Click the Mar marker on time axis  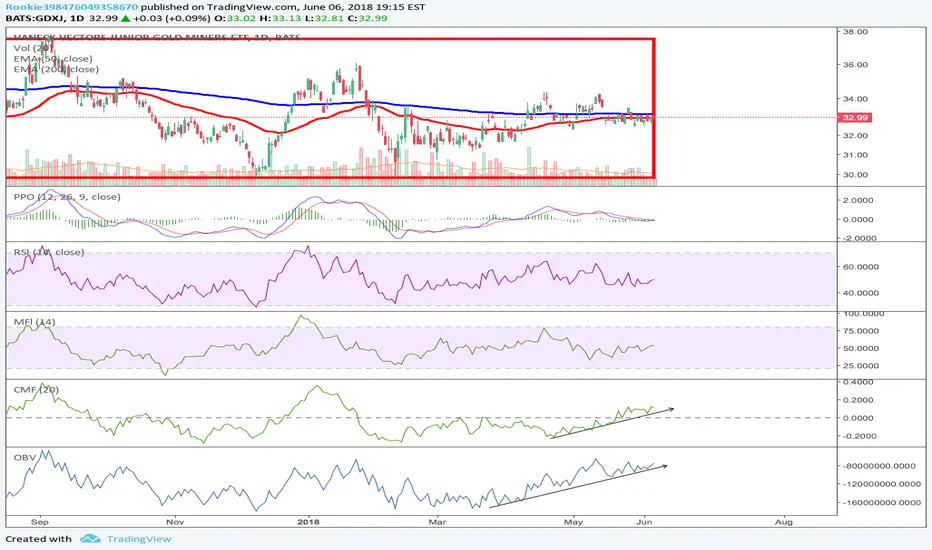coord(437,522)
